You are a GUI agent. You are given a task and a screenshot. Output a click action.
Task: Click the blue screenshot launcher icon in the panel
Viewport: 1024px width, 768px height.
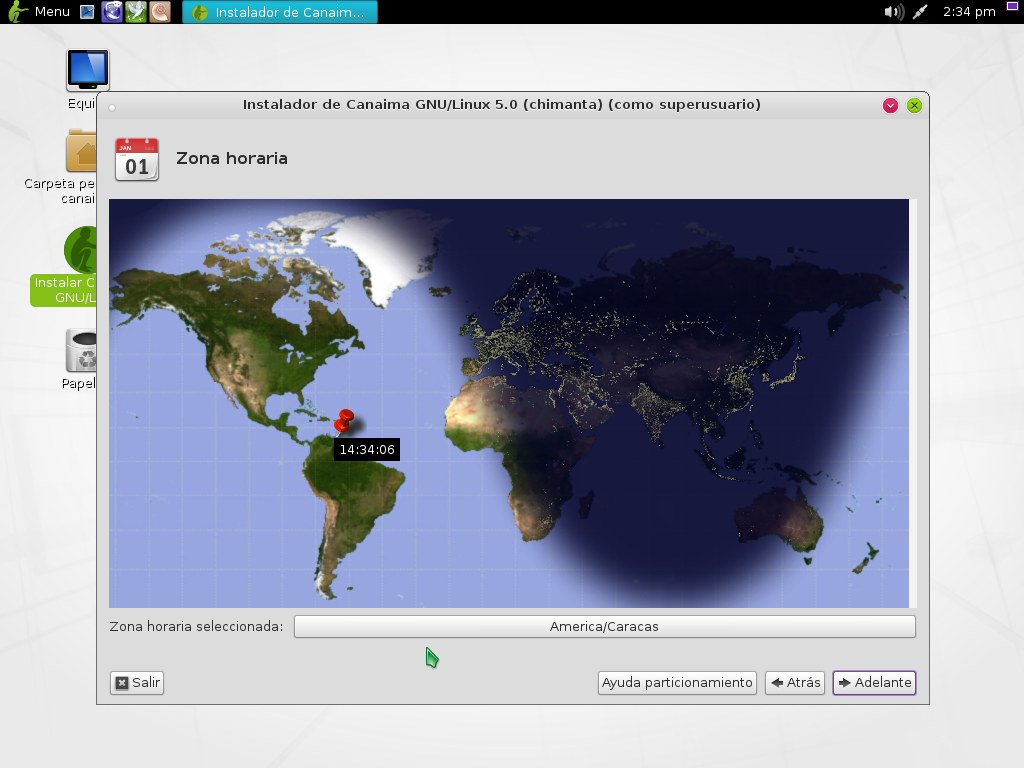(x=87, y=12)
